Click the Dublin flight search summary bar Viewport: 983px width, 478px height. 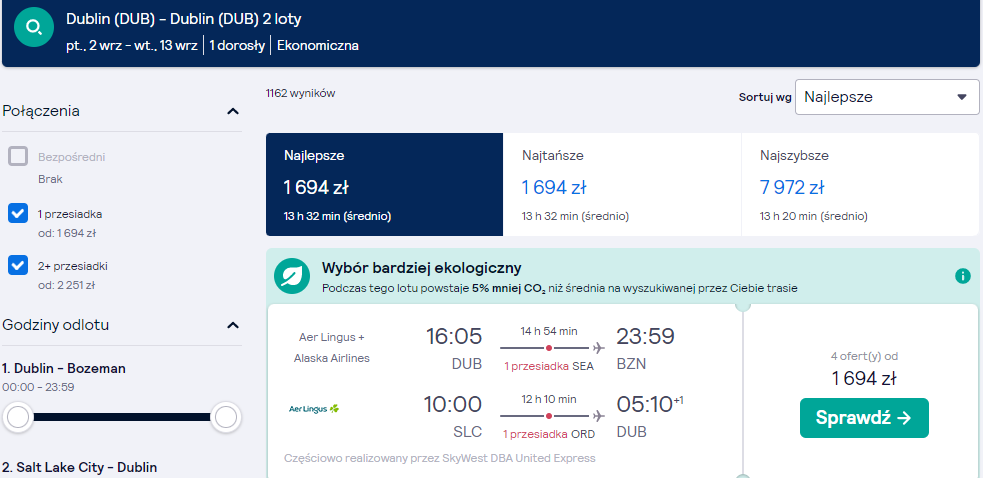point(491,33)
